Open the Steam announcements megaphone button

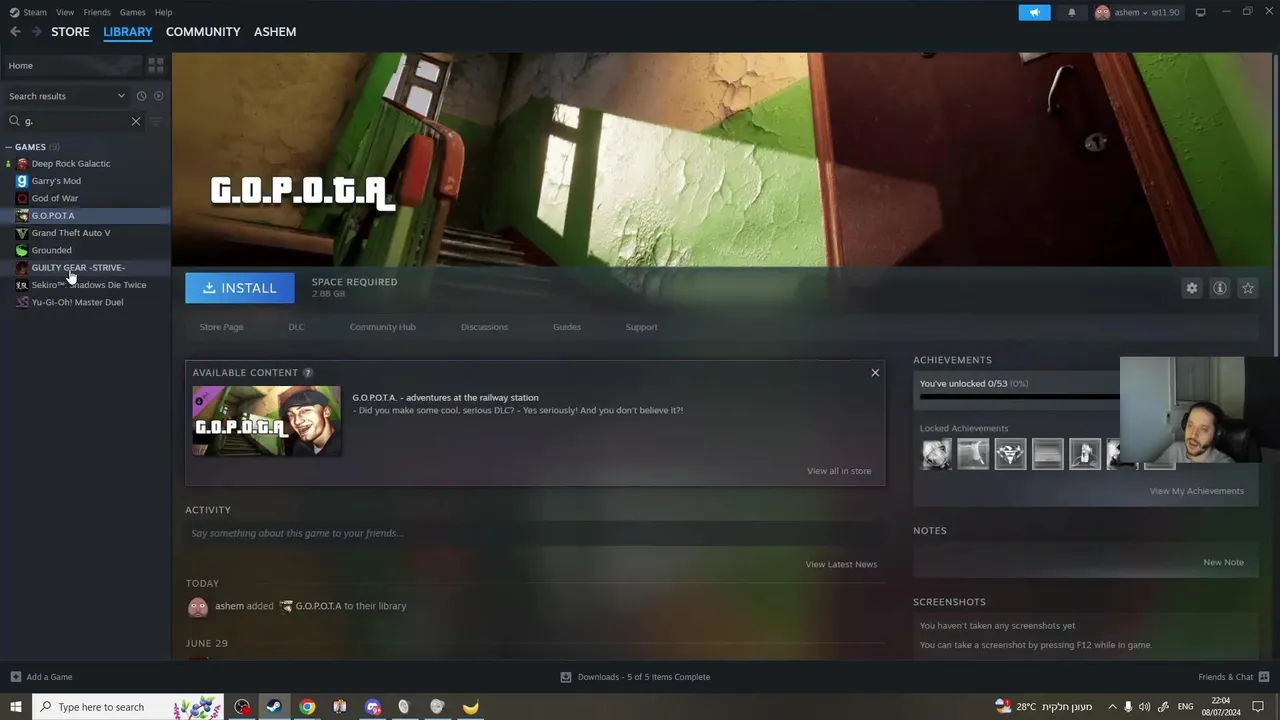[1034, 12]
